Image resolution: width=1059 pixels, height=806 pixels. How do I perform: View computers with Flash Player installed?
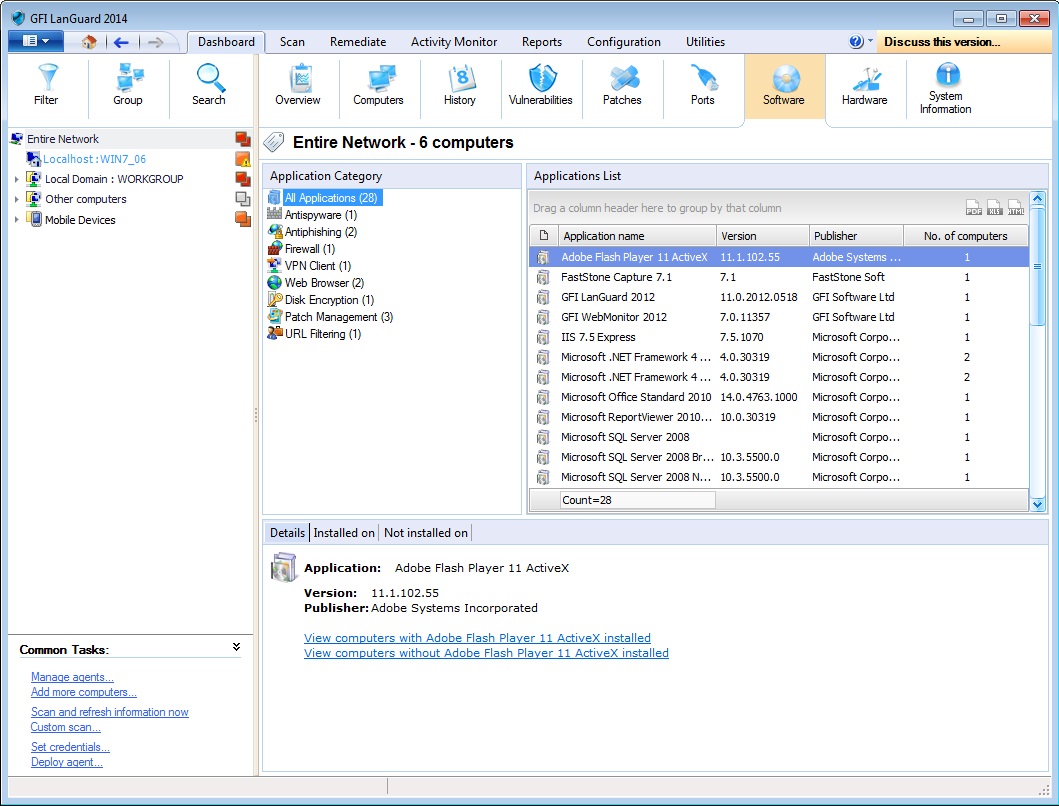pyautogui.click(x=477, y=638)
